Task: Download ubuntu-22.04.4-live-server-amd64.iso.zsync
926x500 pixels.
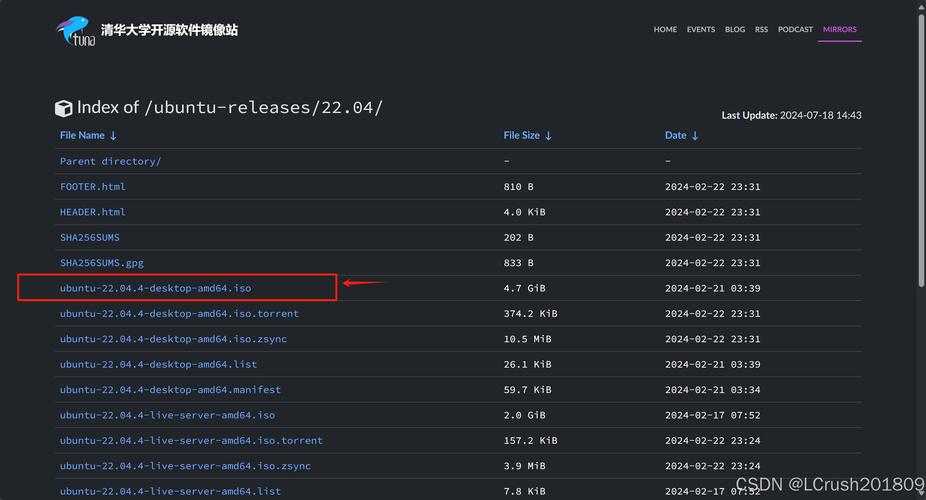Action: (x=185, y=466)
